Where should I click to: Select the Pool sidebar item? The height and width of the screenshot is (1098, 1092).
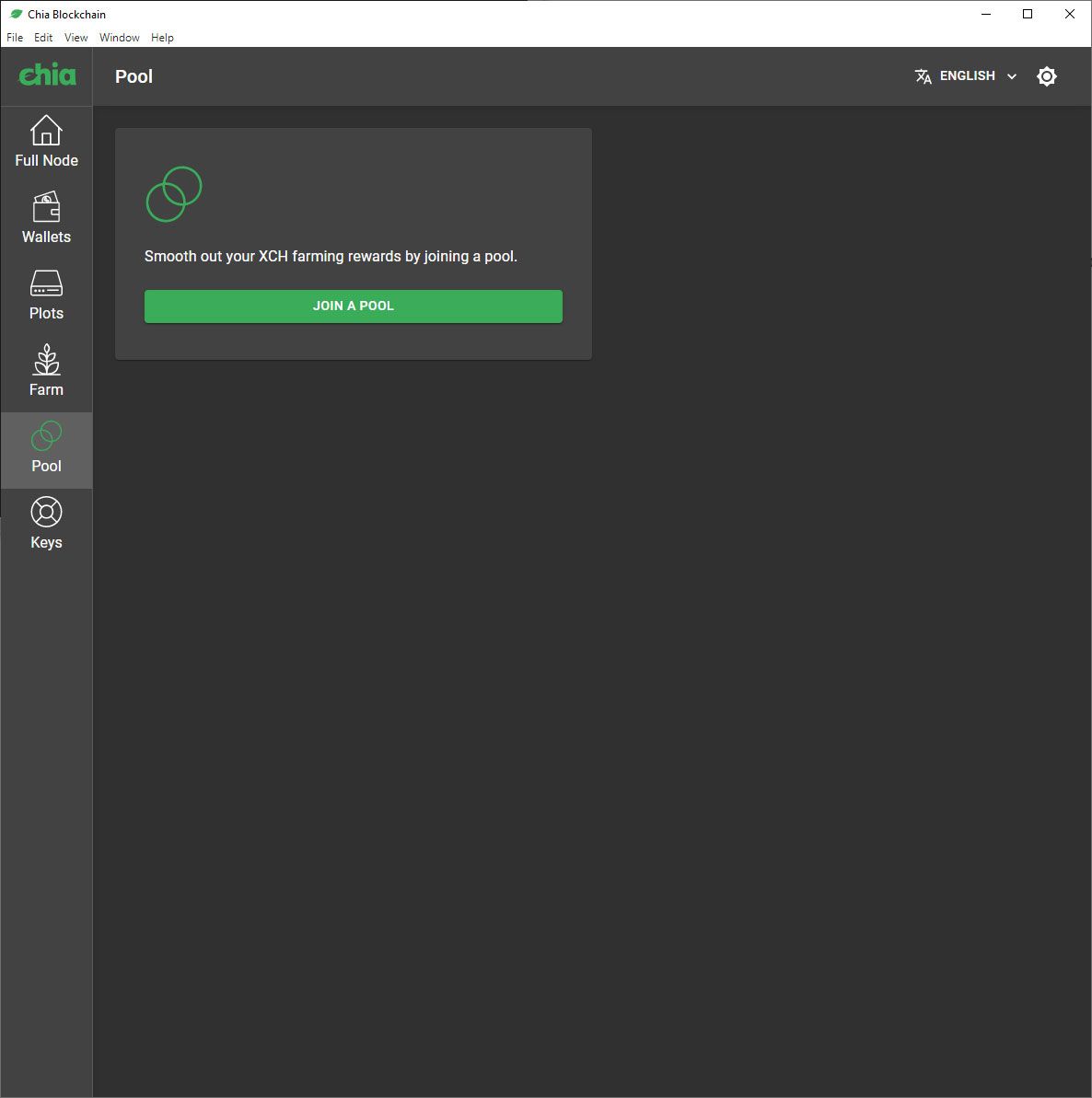pyautogui.click(x=46, y=449)
